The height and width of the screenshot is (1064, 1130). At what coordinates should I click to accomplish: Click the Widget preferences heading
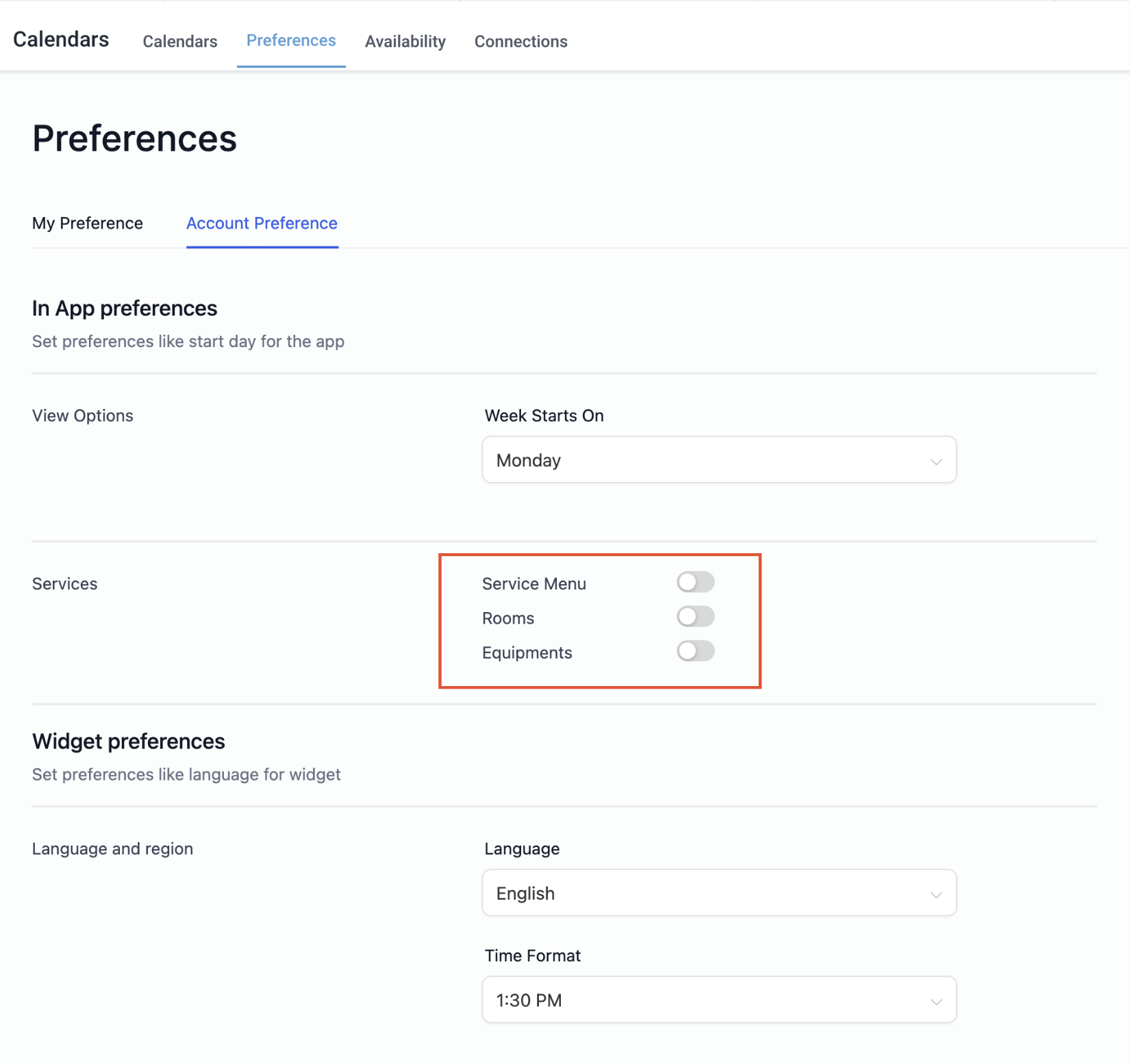(x=129, y=742)
